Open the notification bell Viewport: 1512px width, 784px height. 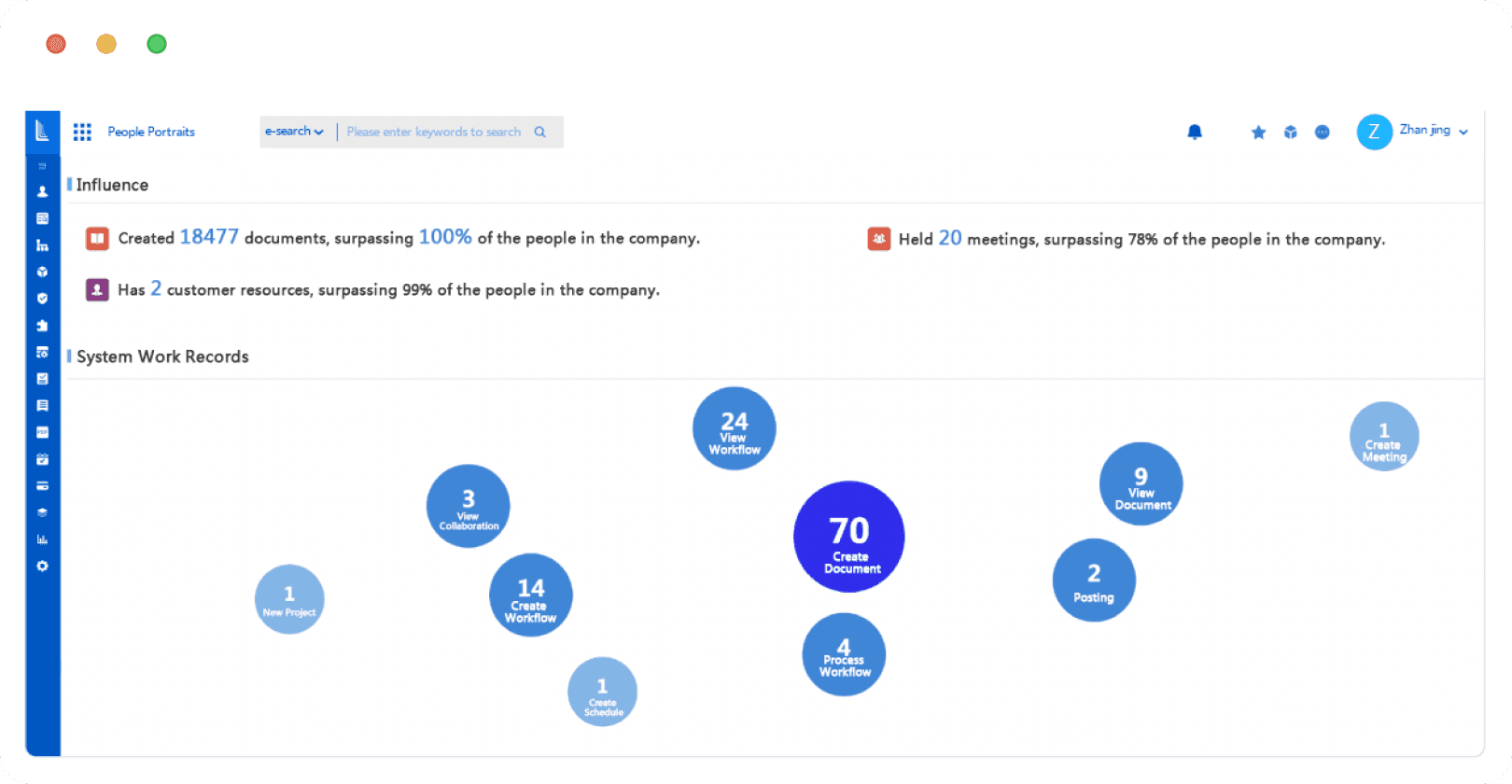point(1195,132)
